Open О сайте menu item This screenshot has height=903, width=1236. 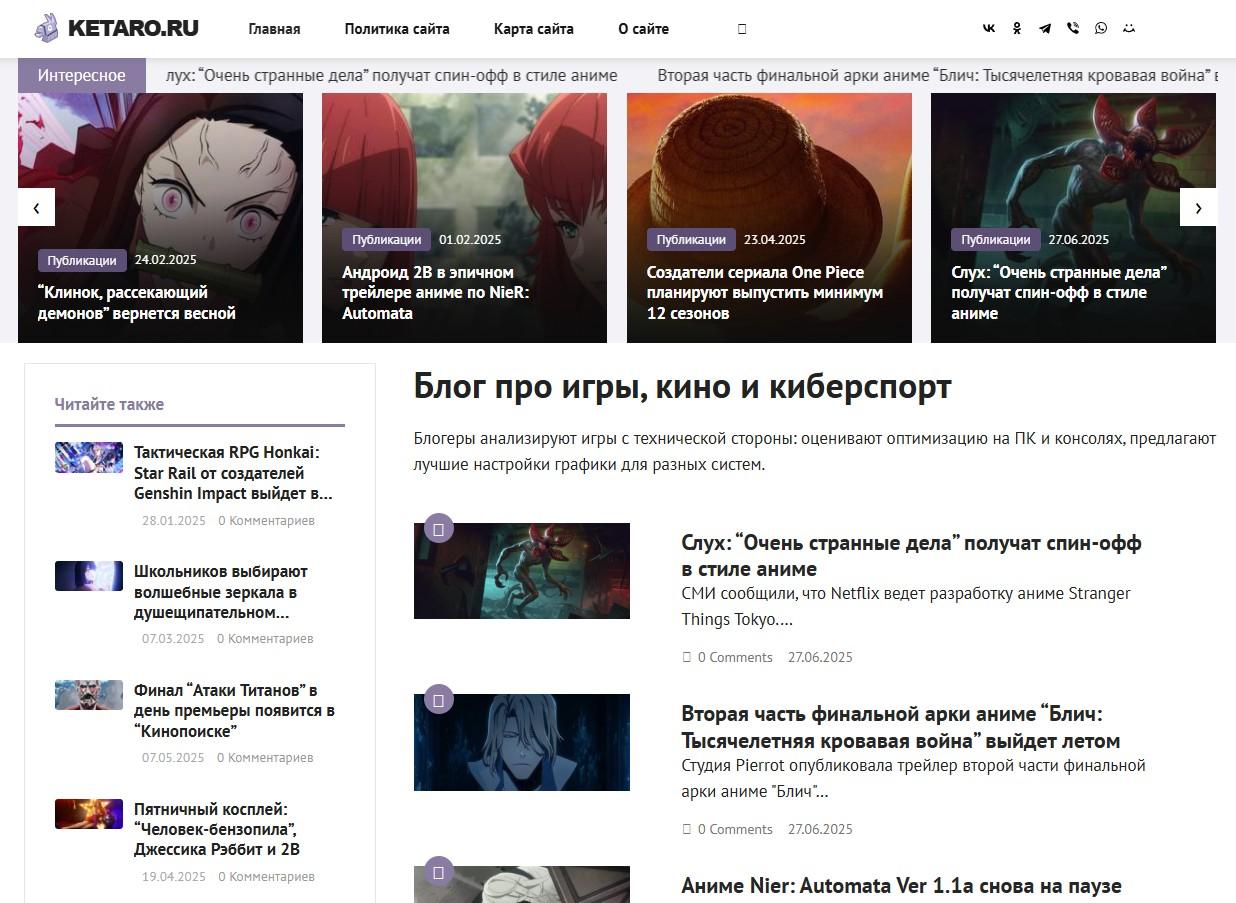coord(643,29)
